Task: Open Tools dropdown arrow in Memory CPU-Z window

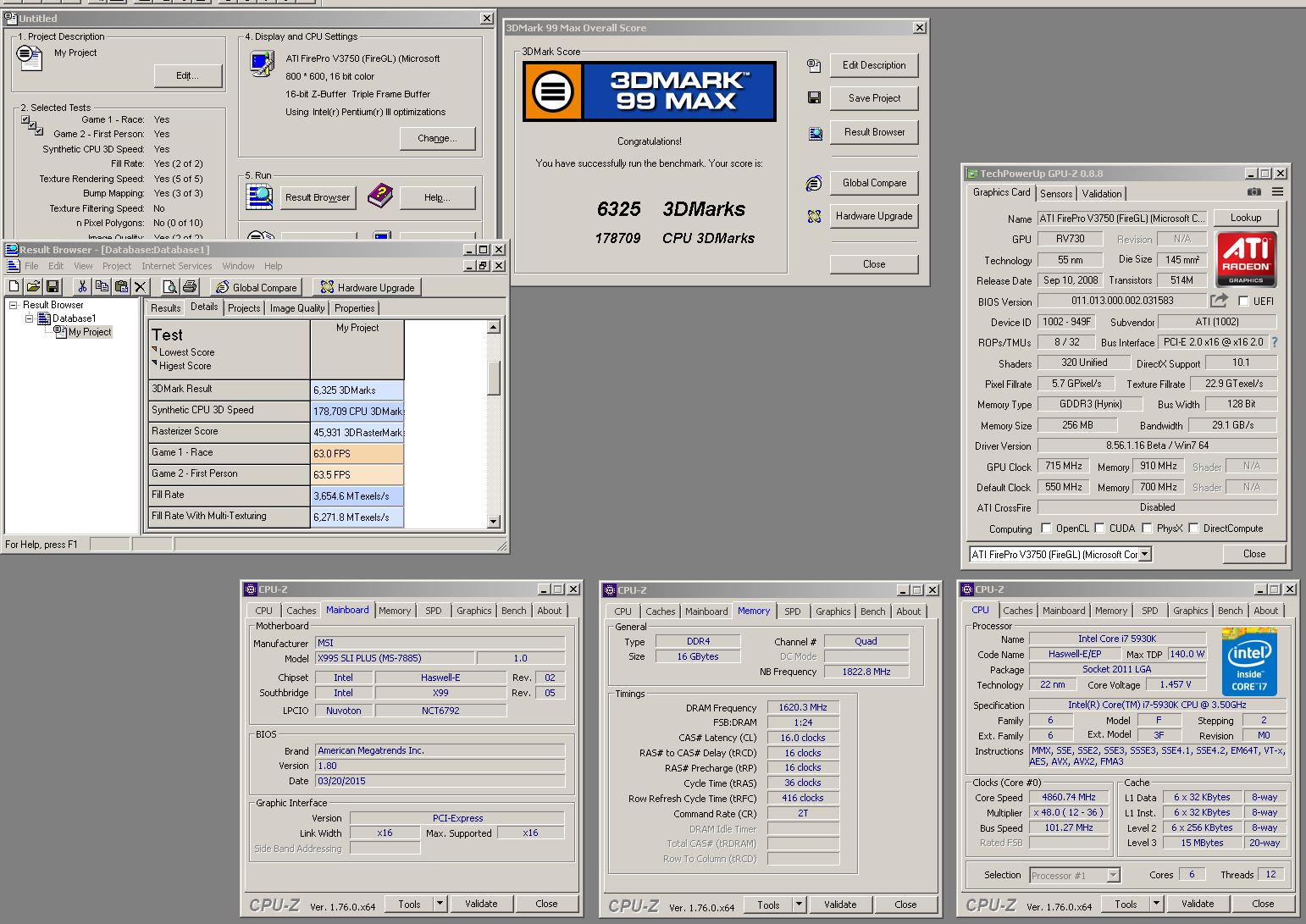Action: coord(800,905)
